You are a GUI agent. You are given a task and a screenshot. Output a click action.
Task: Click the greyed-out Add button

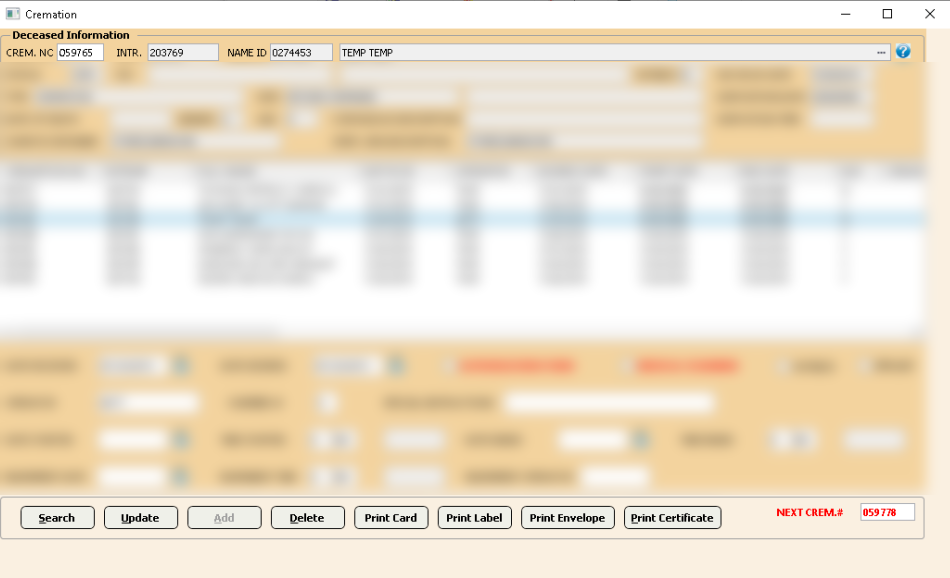pos(224,518)
